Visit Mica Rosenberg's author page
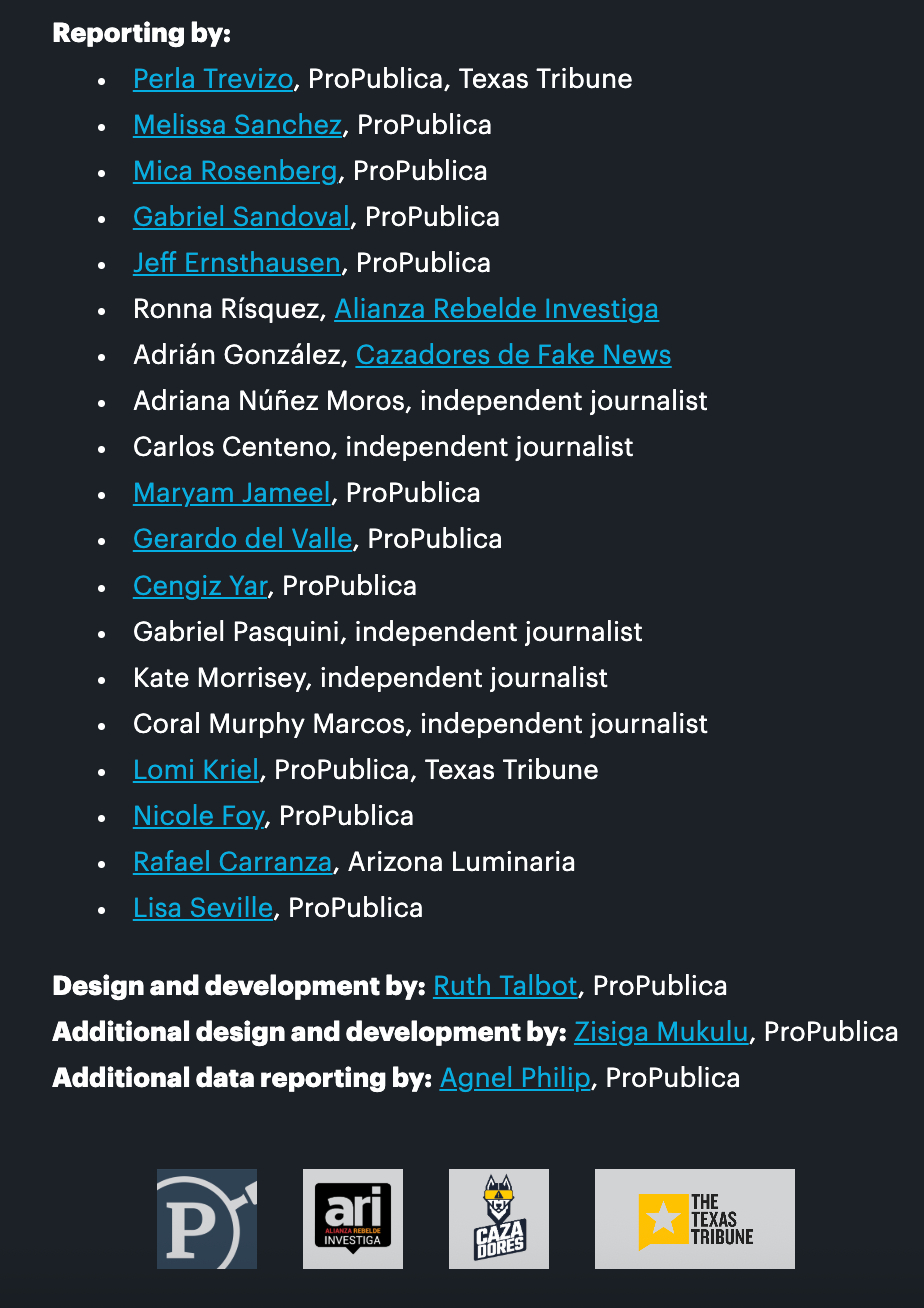 [235, 171]
